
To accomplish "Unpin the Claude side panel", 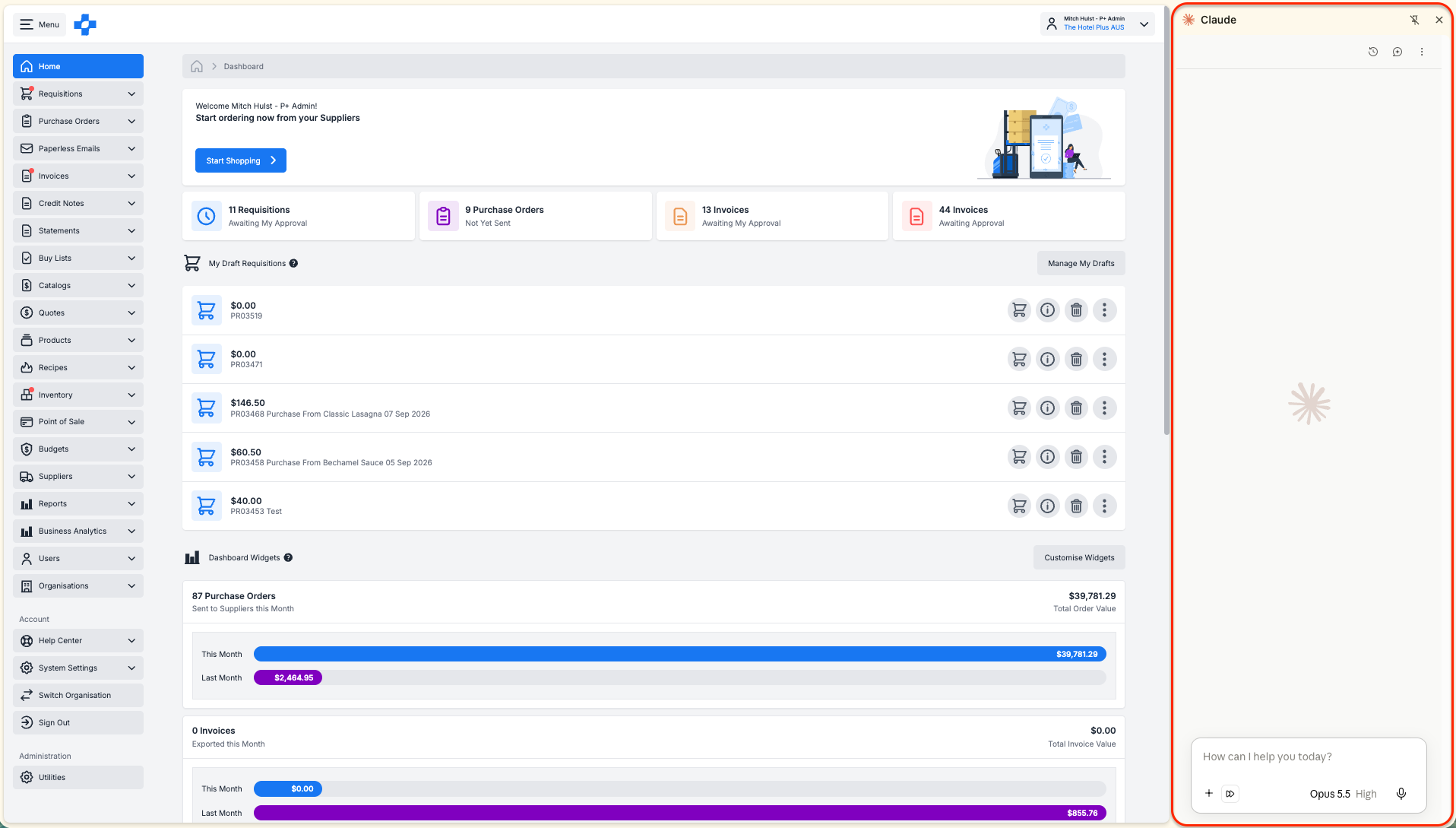I will (x=1414, y=20).
